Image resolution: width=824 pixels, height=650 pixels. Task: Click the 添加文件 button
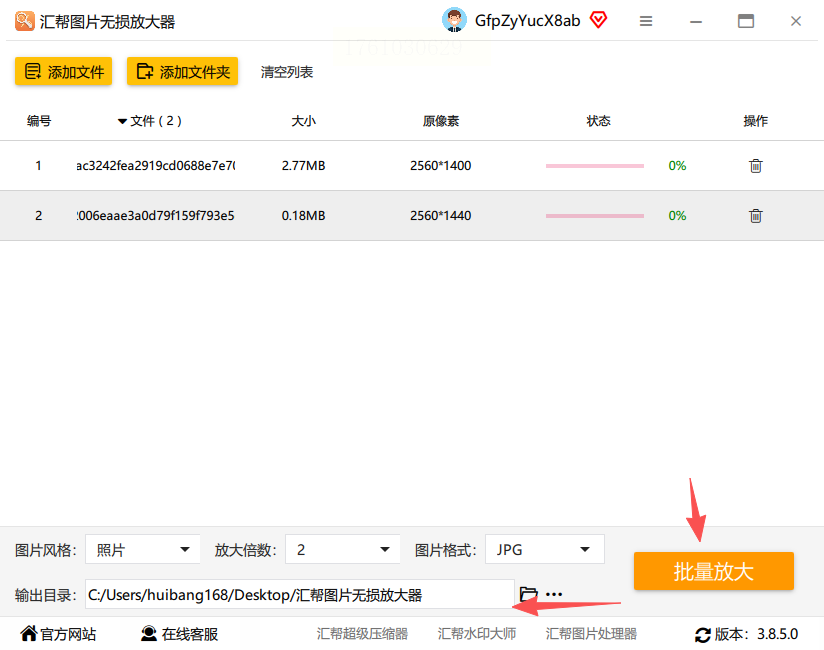point(64,71)
